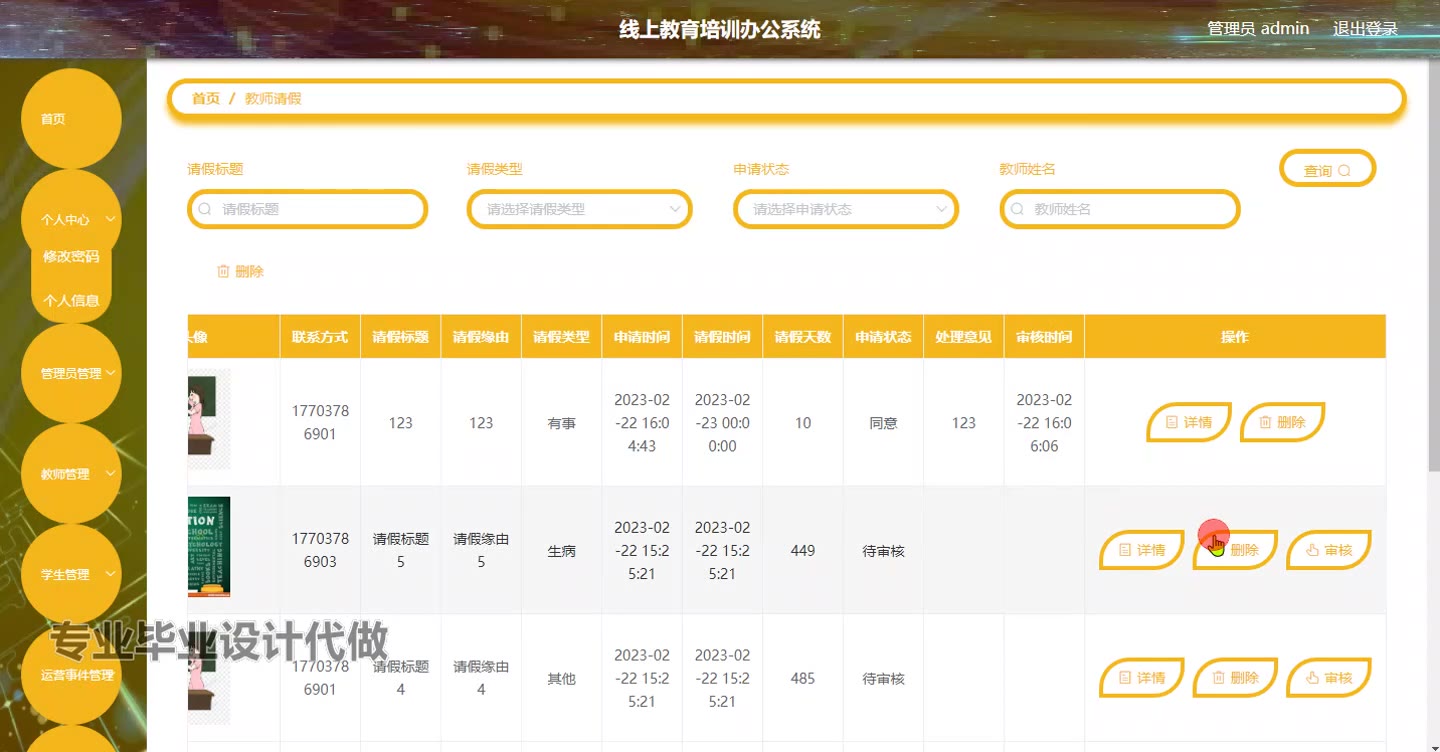Screen dimensions: 1440x752
Task: Open 修改密码 submenu item
Action: point(71,256)
